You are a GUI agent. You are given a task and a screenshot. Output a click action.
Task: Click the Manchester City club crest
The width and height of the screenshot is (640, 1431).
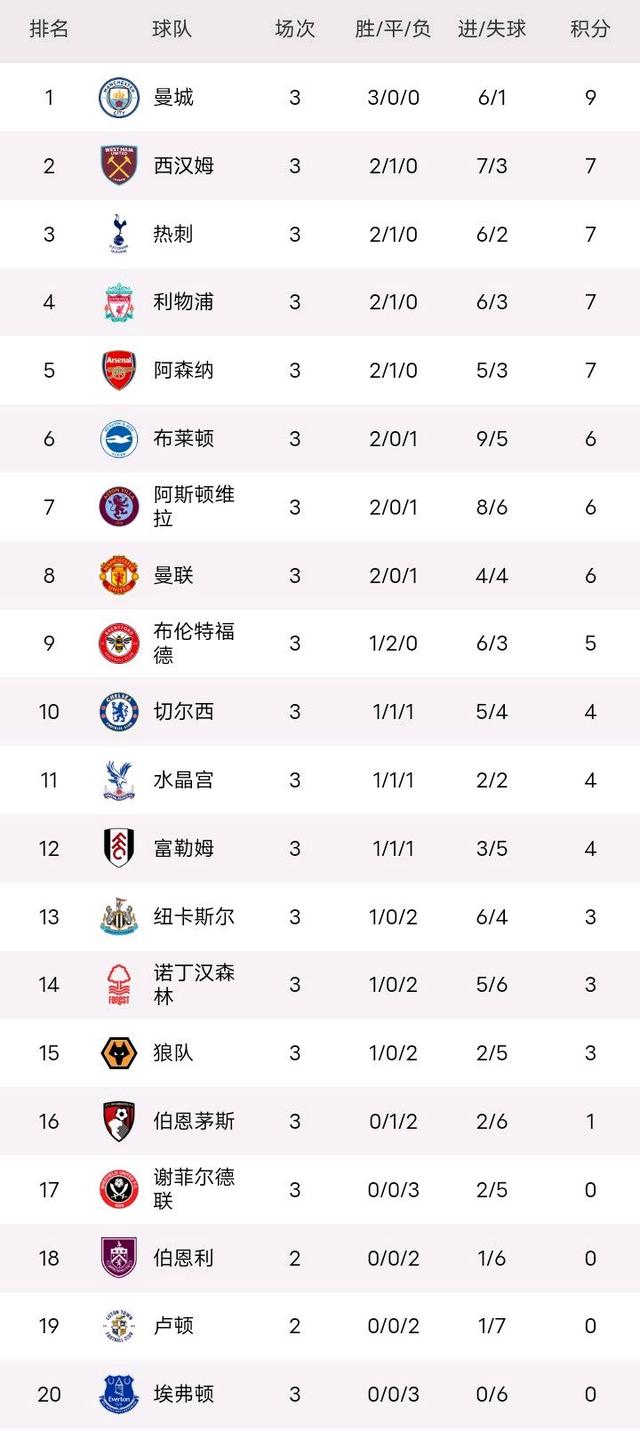(x=119, y=98)
